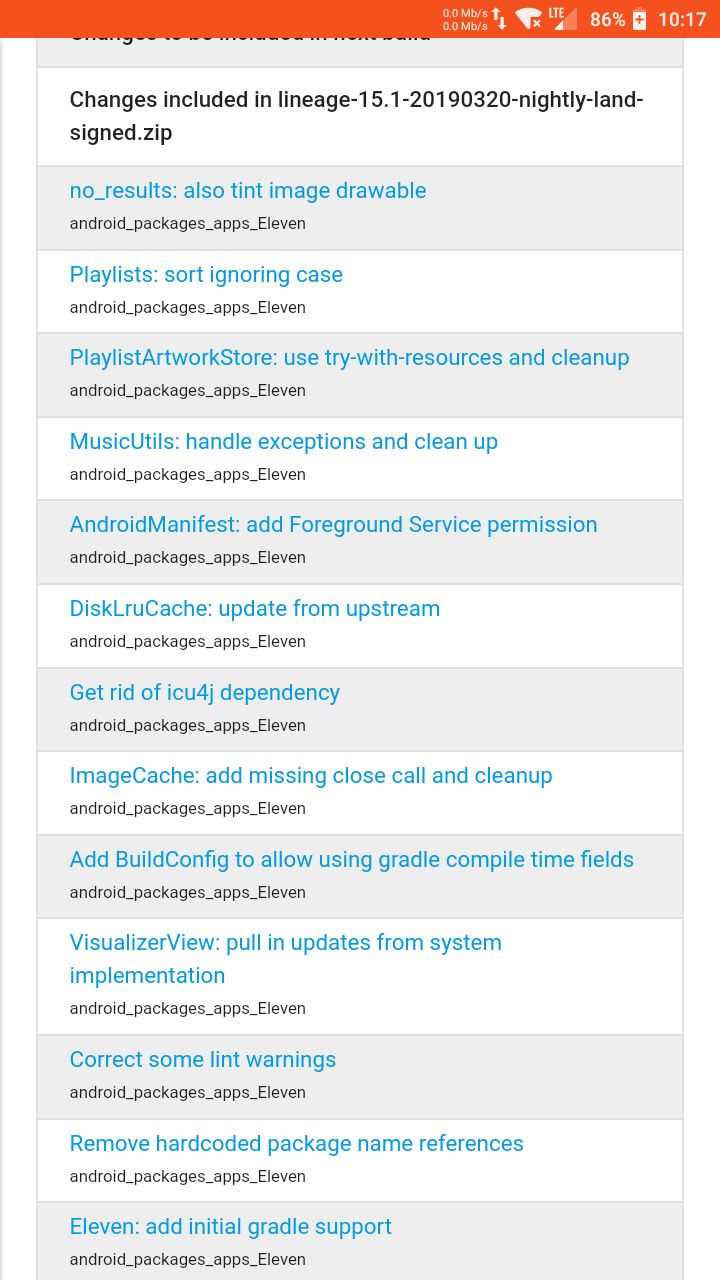Open 'Correct some lint warnings' change

tap(203, 1060)
